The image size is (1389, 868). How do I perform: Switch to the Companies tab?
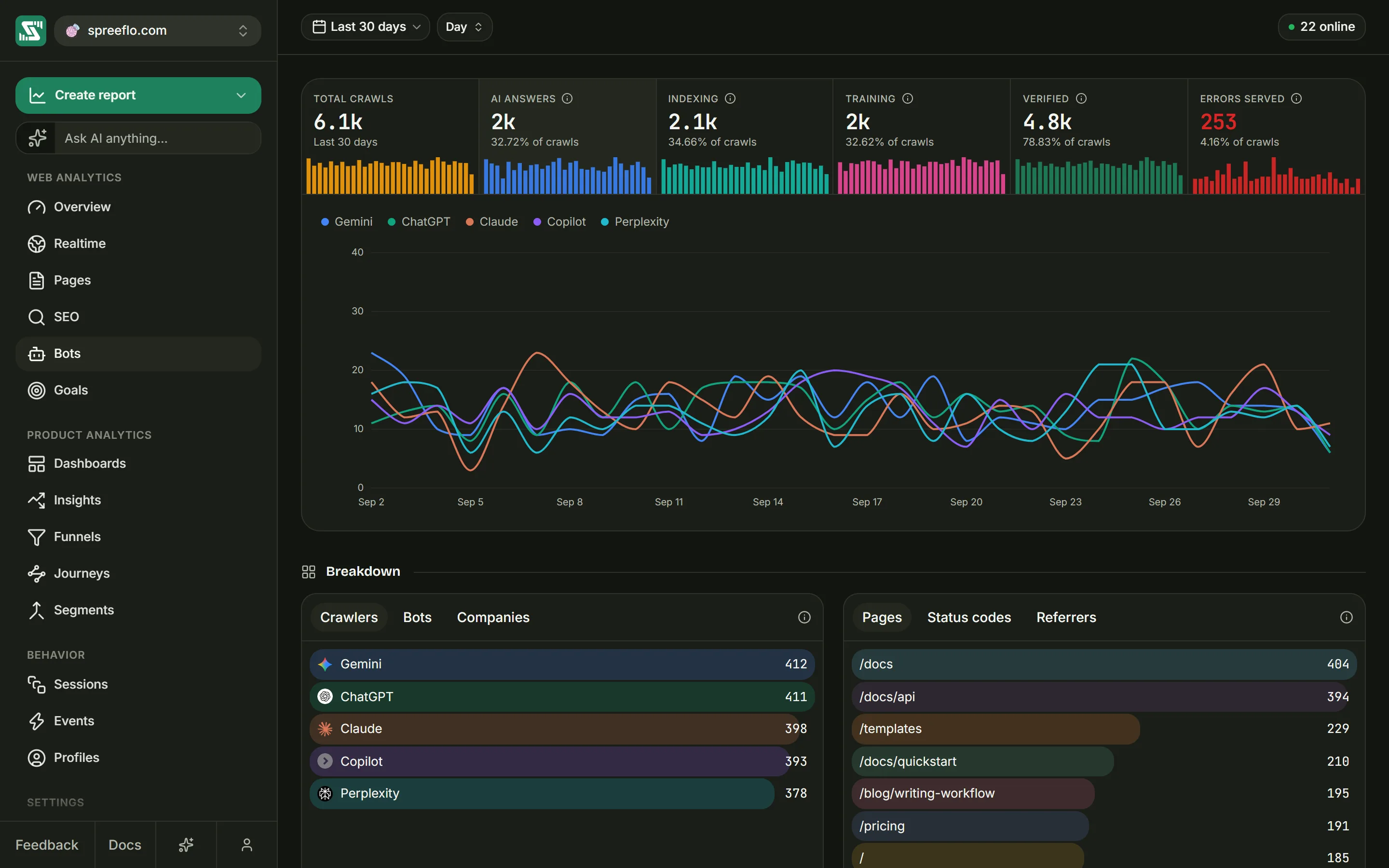point(493,617)
